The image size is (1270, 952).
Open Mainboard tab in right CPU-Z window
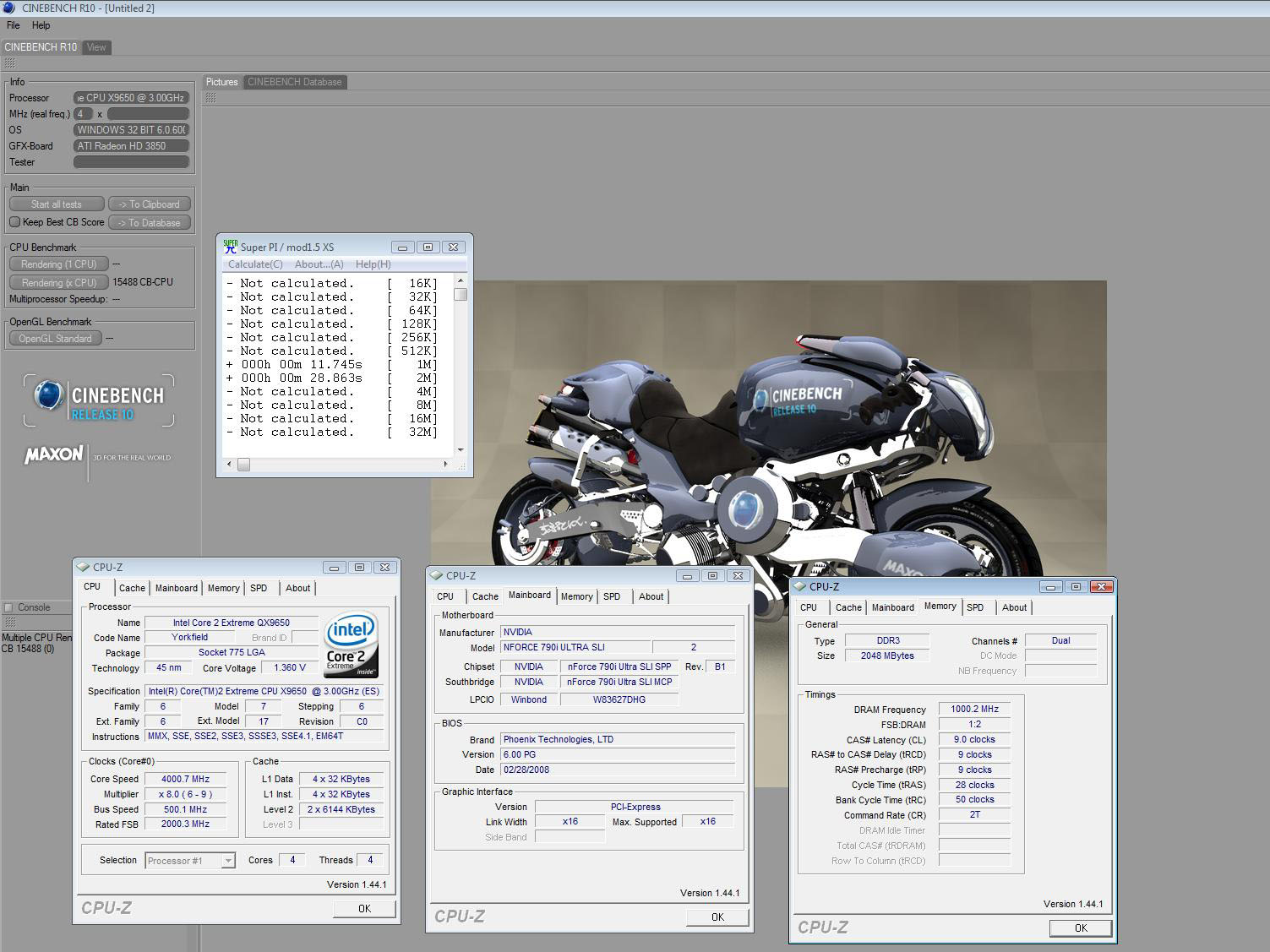(x=893, y=607)
